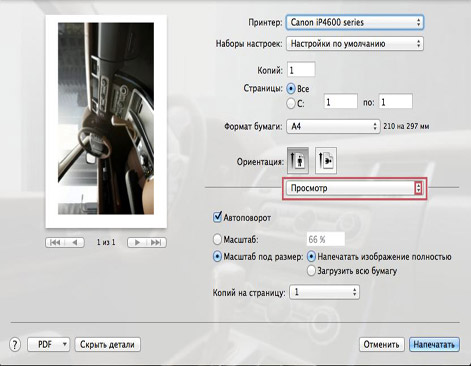Go to previous preview page
This screenshot has width=471, height=366.
tap(75, 242)
